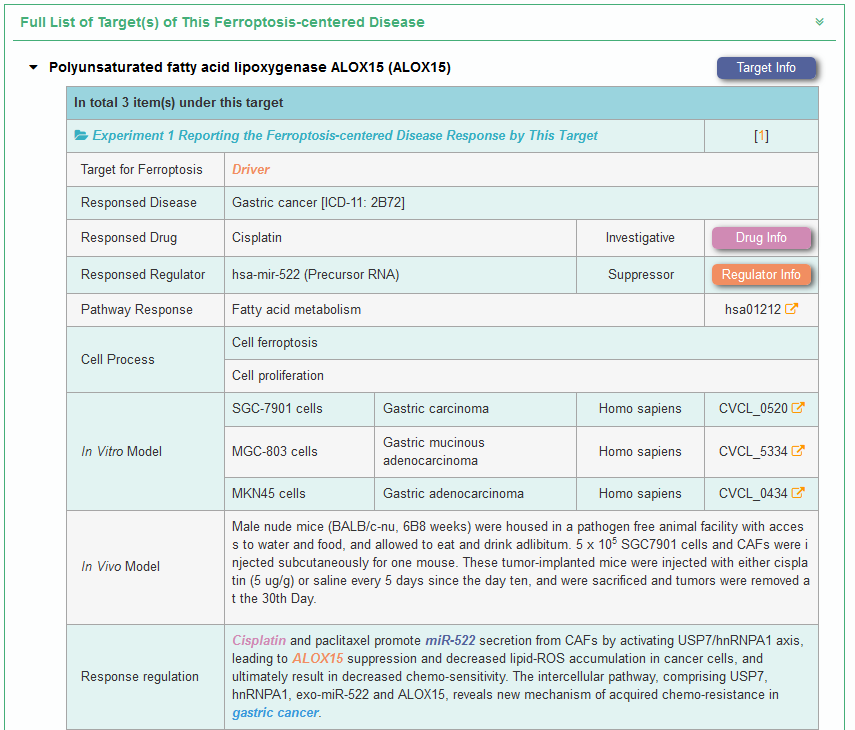This screenshot has width=855, height=730.
Task: Open external link icon beside CVCL_0434
Action: point(798,493)
